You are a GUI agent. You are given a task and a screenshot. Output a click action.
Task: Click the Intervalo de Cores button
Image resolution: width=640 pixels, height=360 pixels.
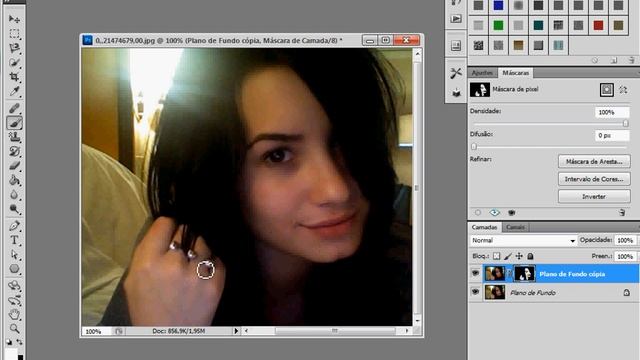(x=594, y=179)
